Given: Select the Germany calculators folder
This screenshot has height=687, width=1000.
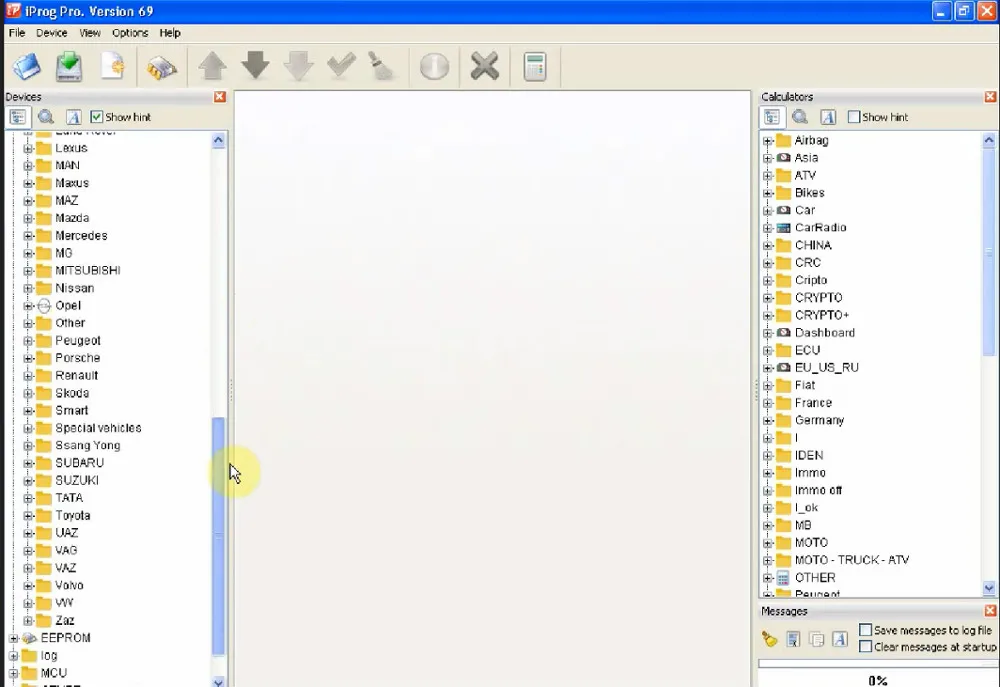Looking at the screenshot, I should click(820, 420).
